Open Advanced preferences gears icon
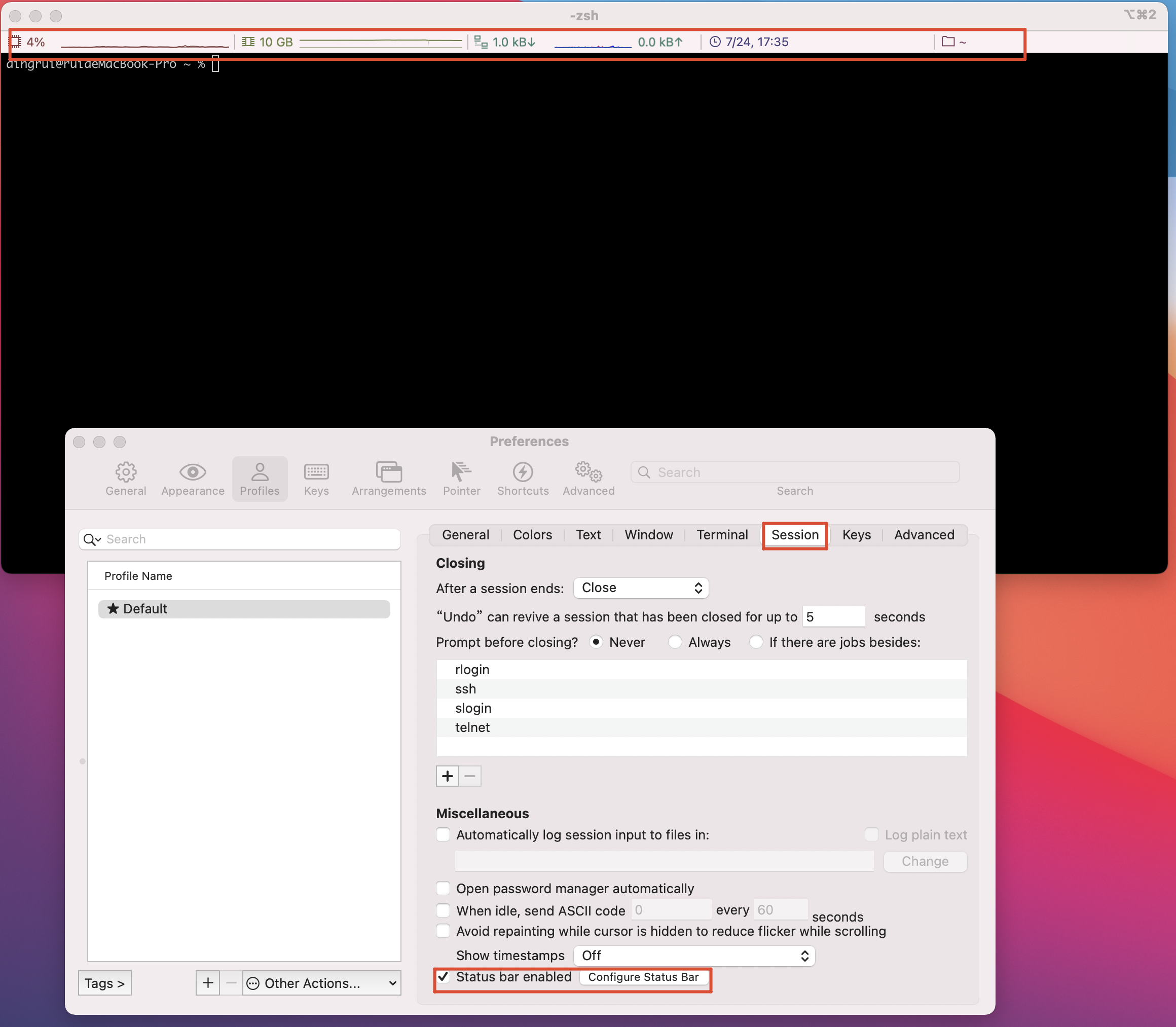 pos(588,472)
